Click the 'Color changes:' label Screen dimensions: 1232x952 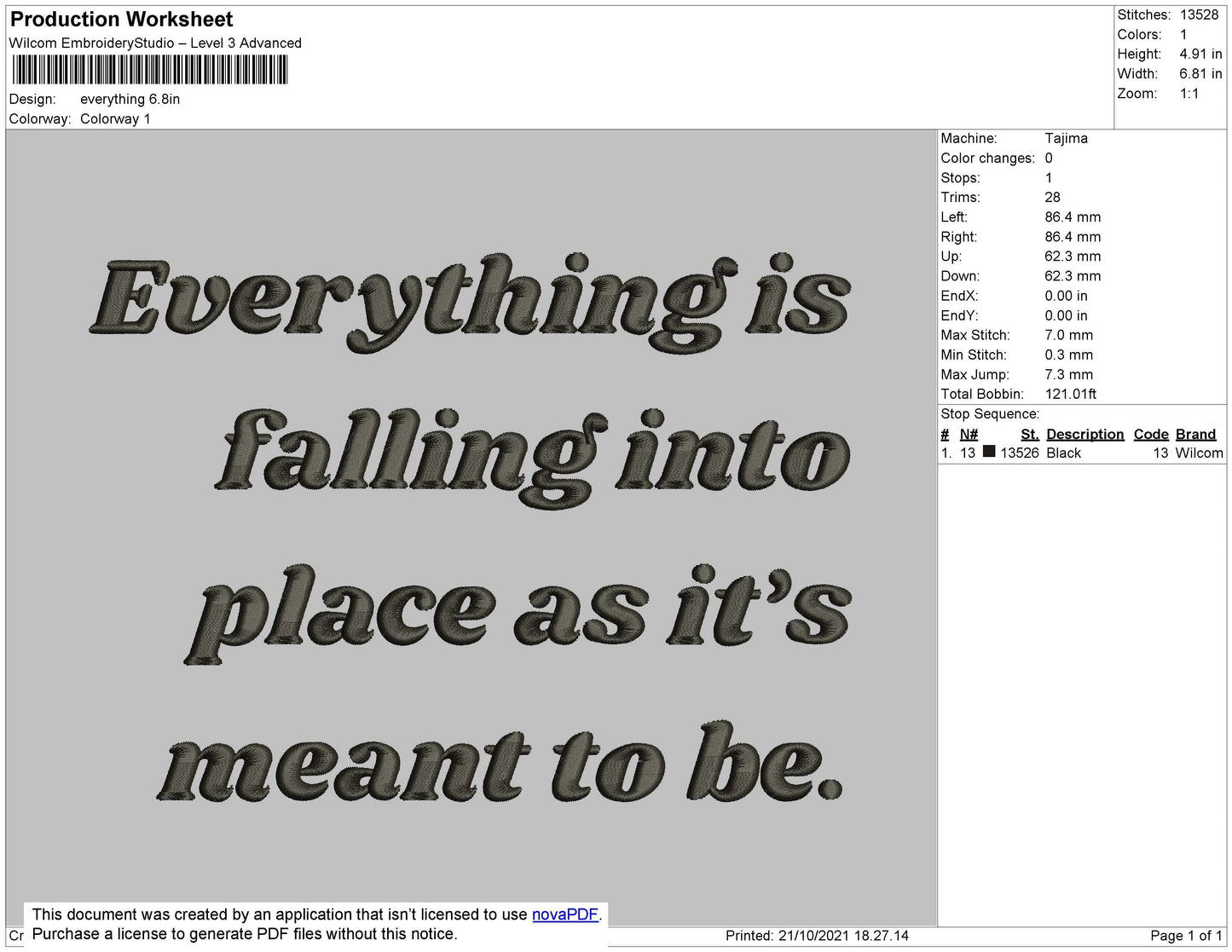(988, 158)
